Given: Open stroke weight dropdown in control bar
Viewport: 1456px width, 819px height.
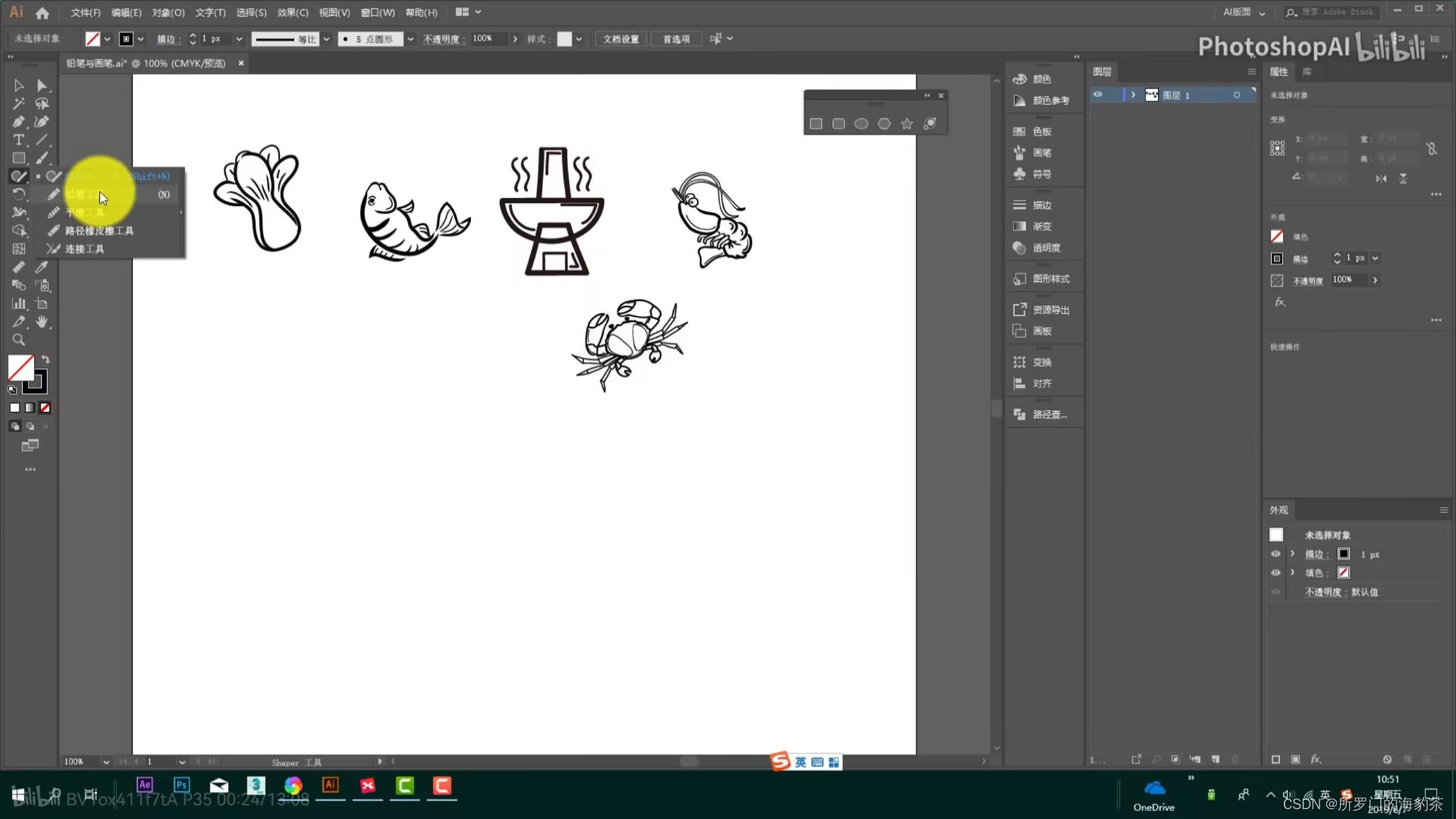Looking at the screenshot, I should point(239,39).
